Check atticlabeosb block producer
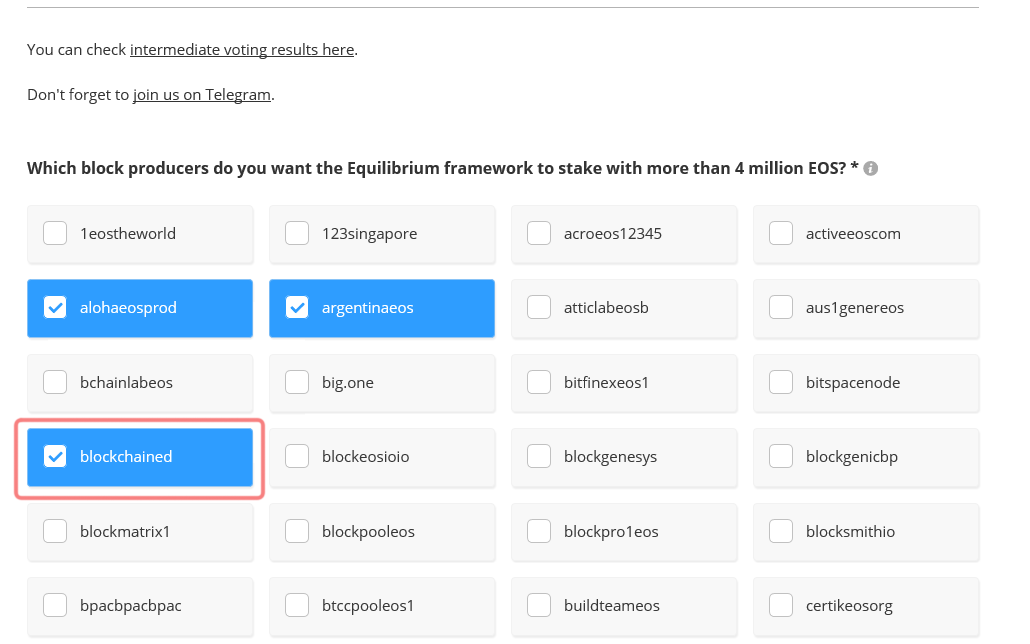The width and height of the screenshot is (1030, 644). pos(539,308)
